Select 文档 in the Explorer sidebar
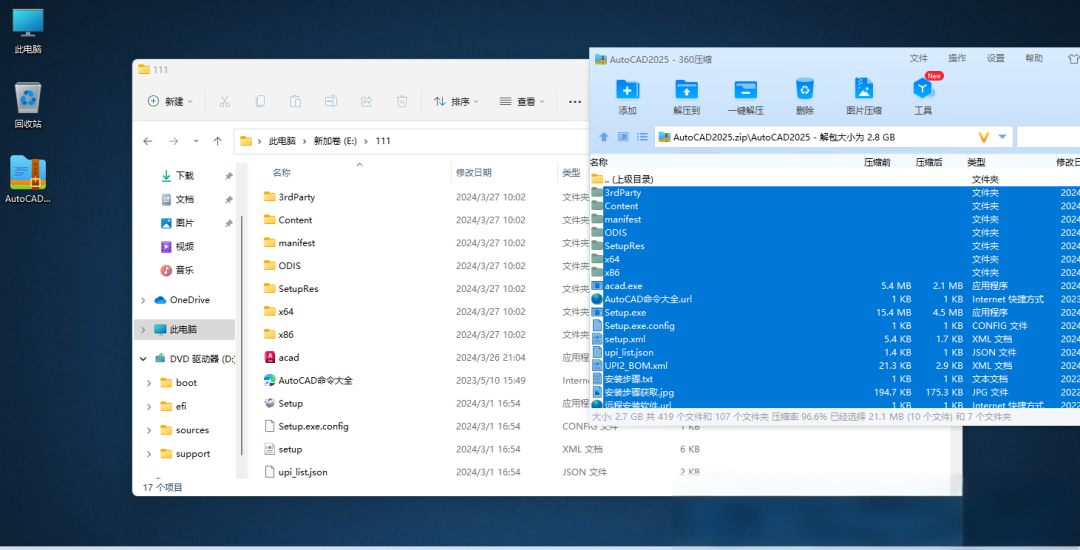Image resolution: width=1080 pixels, height=550 pixels. click(184, 200)
